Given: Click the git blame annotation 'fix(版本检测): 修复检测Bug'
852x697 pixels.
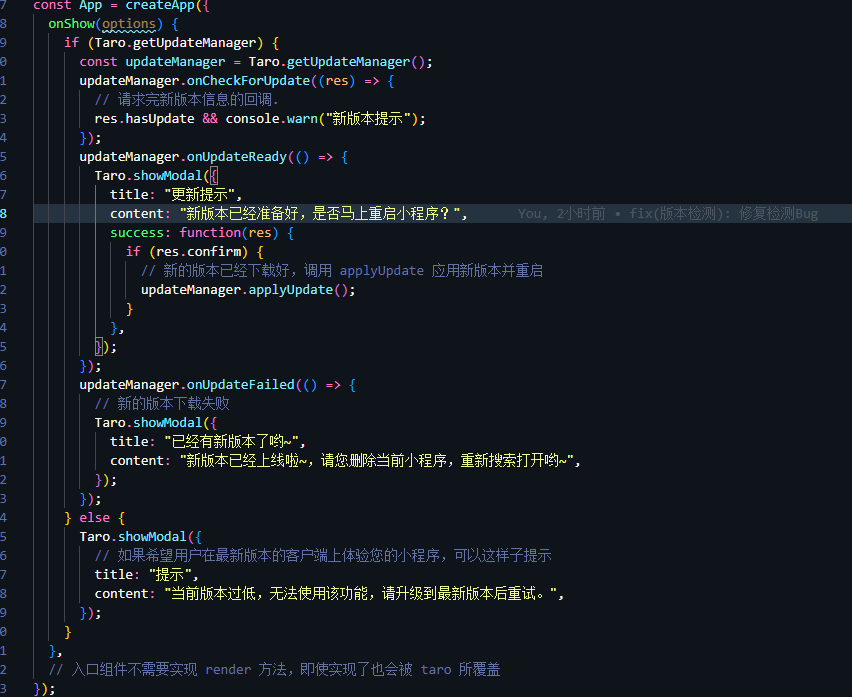Looking at the screenshot, I should [x=723, y=214].
